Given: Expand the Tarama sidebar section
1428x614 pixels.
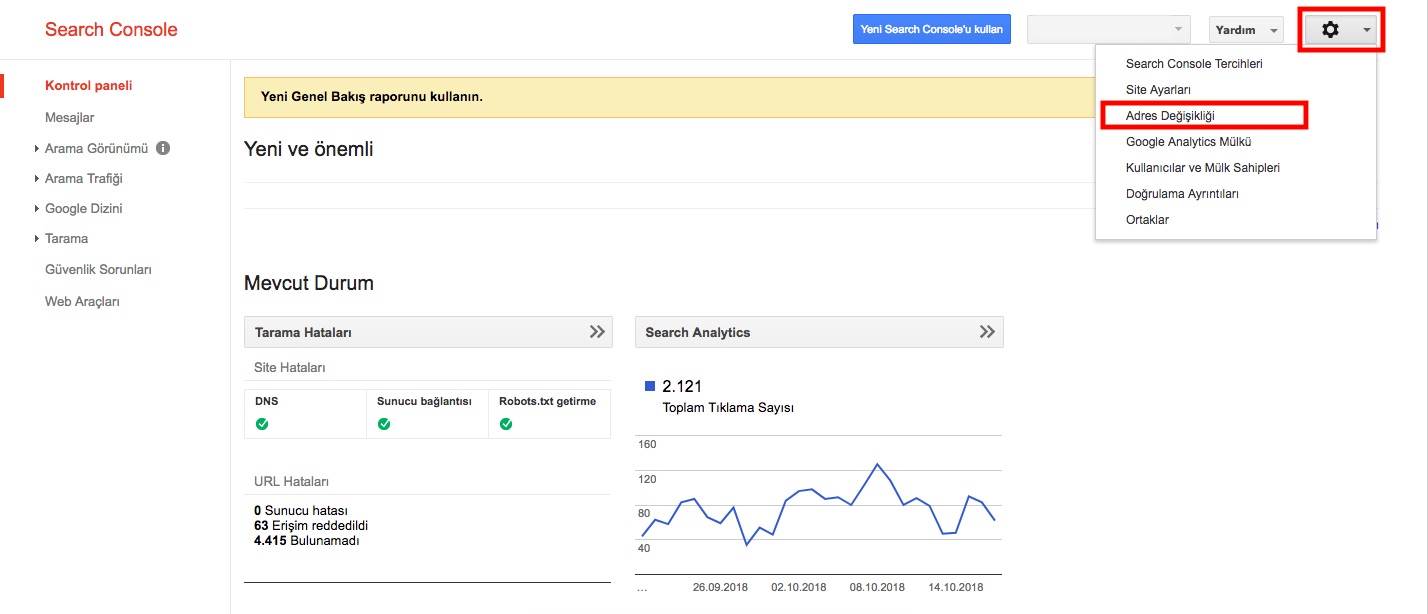Looking at the screenshot, I should tap(37, 239).
